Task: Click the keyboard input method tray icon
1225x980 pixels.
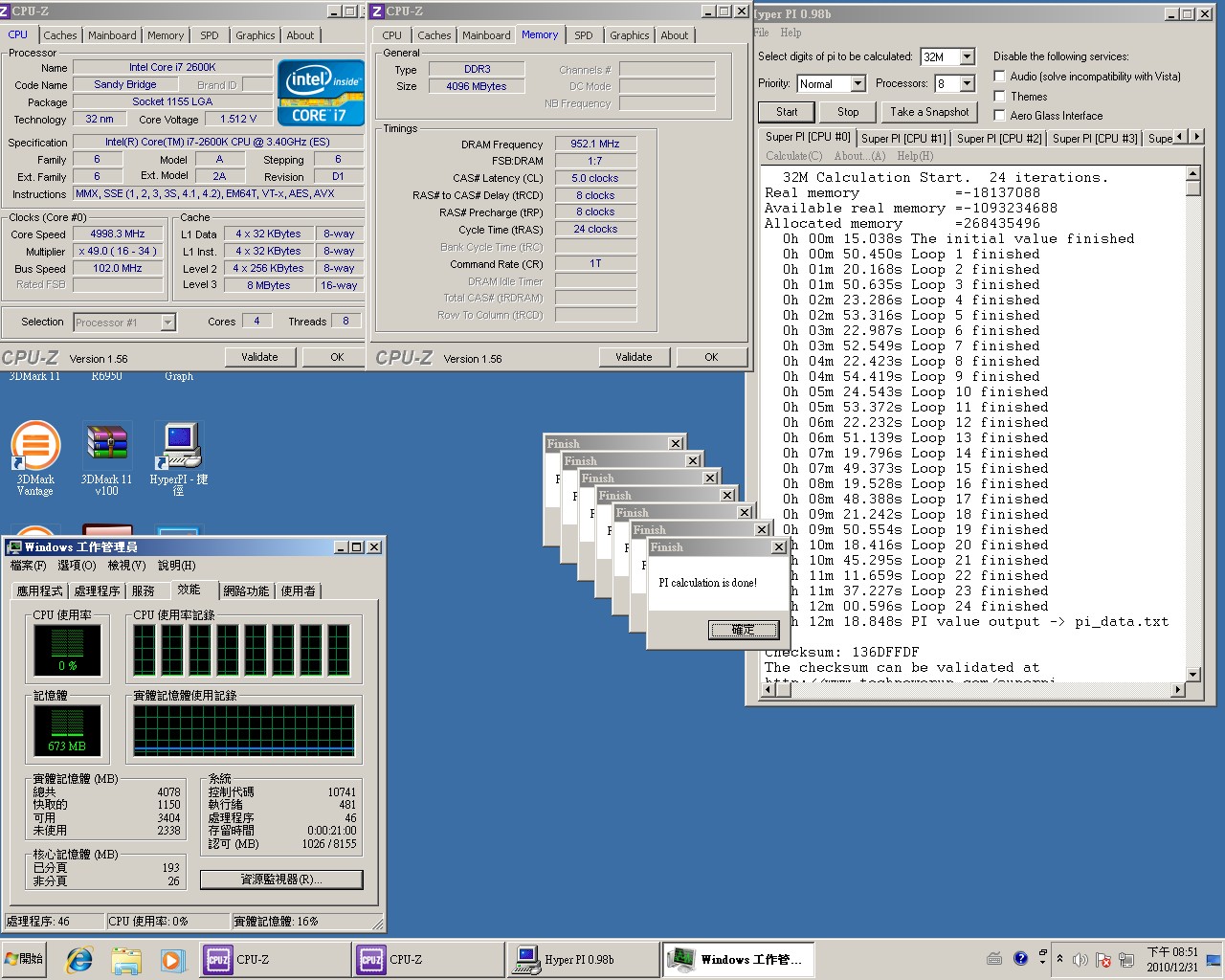Action: 994,958
